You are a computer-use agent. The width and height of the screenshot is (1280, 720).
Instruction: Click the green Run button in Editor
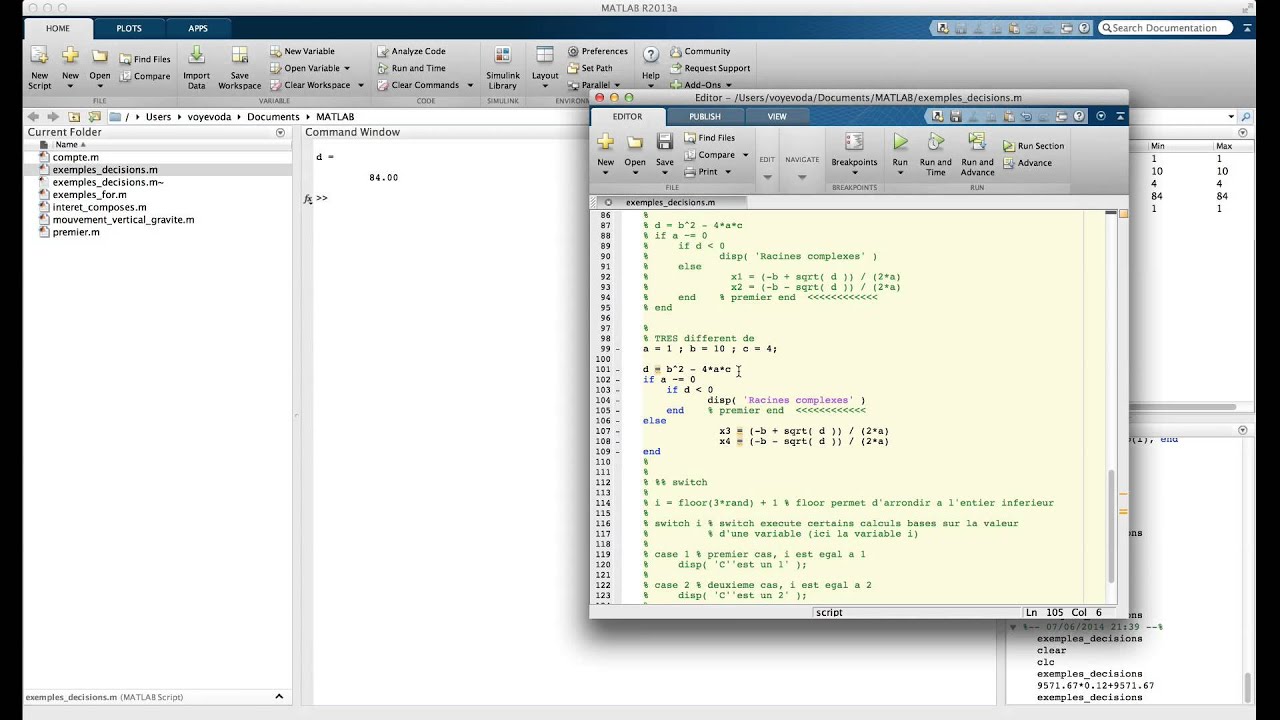click(x=900, y=142)
